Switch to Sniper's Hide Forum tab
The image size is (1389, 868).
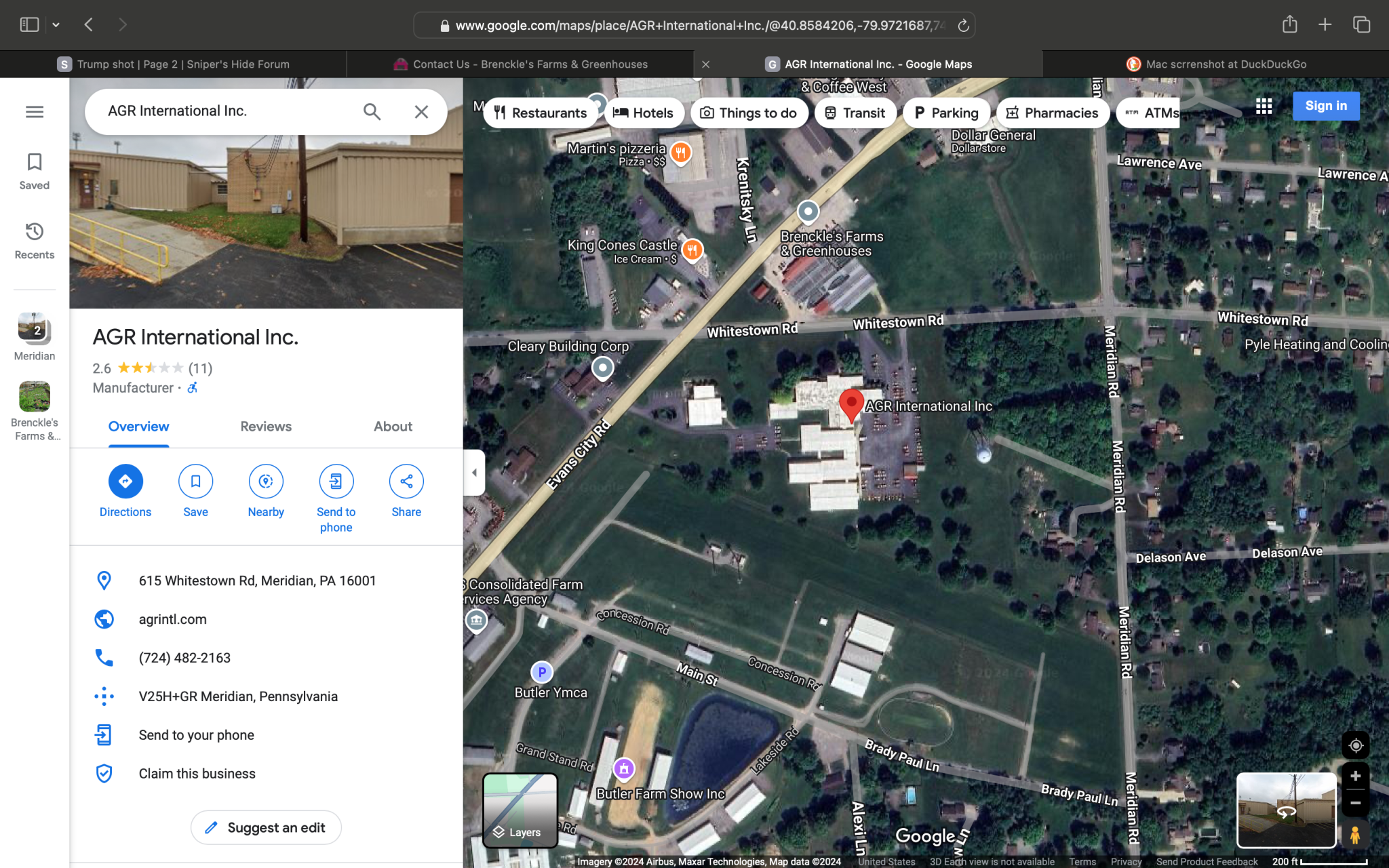click(174, 64)
